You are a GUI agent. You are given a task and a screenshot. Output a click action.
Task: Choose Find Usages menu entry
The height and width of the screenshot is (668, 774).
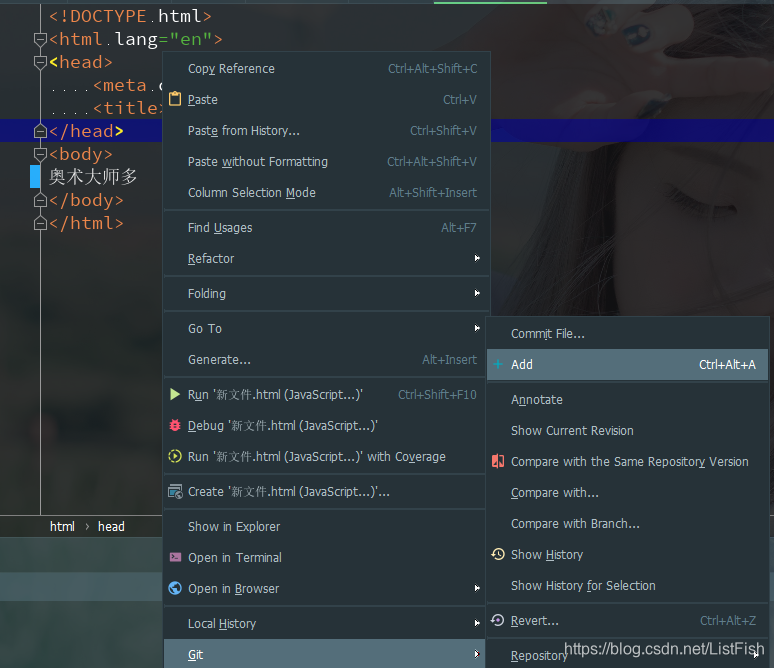(326, 228)
